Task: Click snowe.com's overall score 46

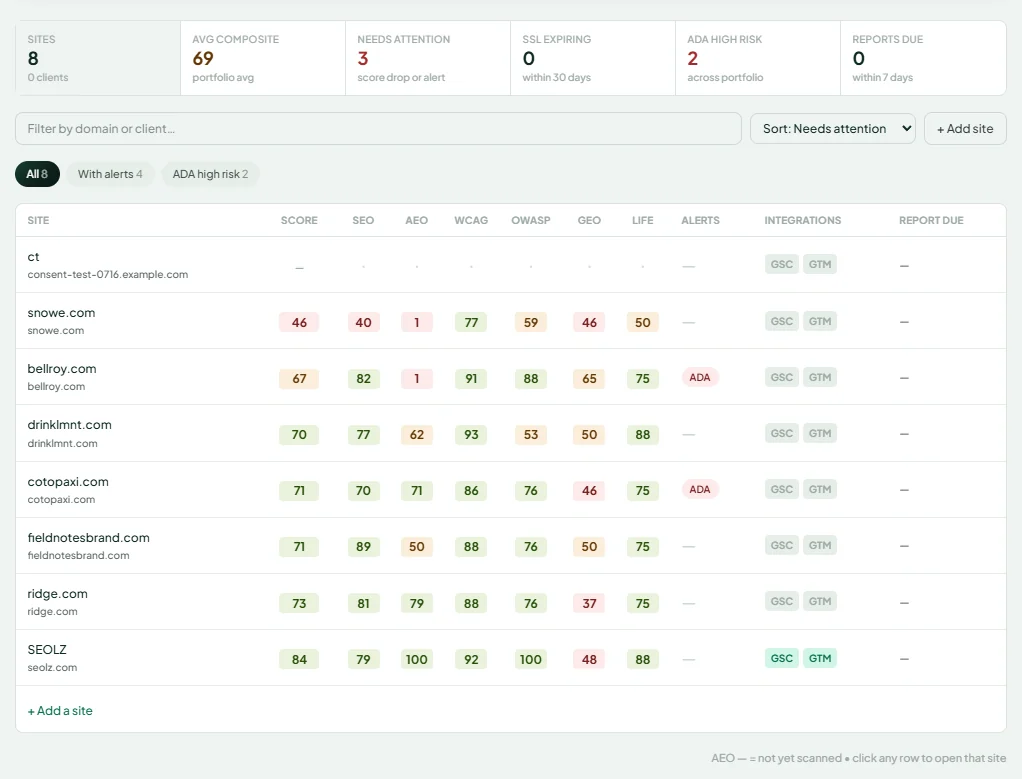Action: (x=299, y=323)
